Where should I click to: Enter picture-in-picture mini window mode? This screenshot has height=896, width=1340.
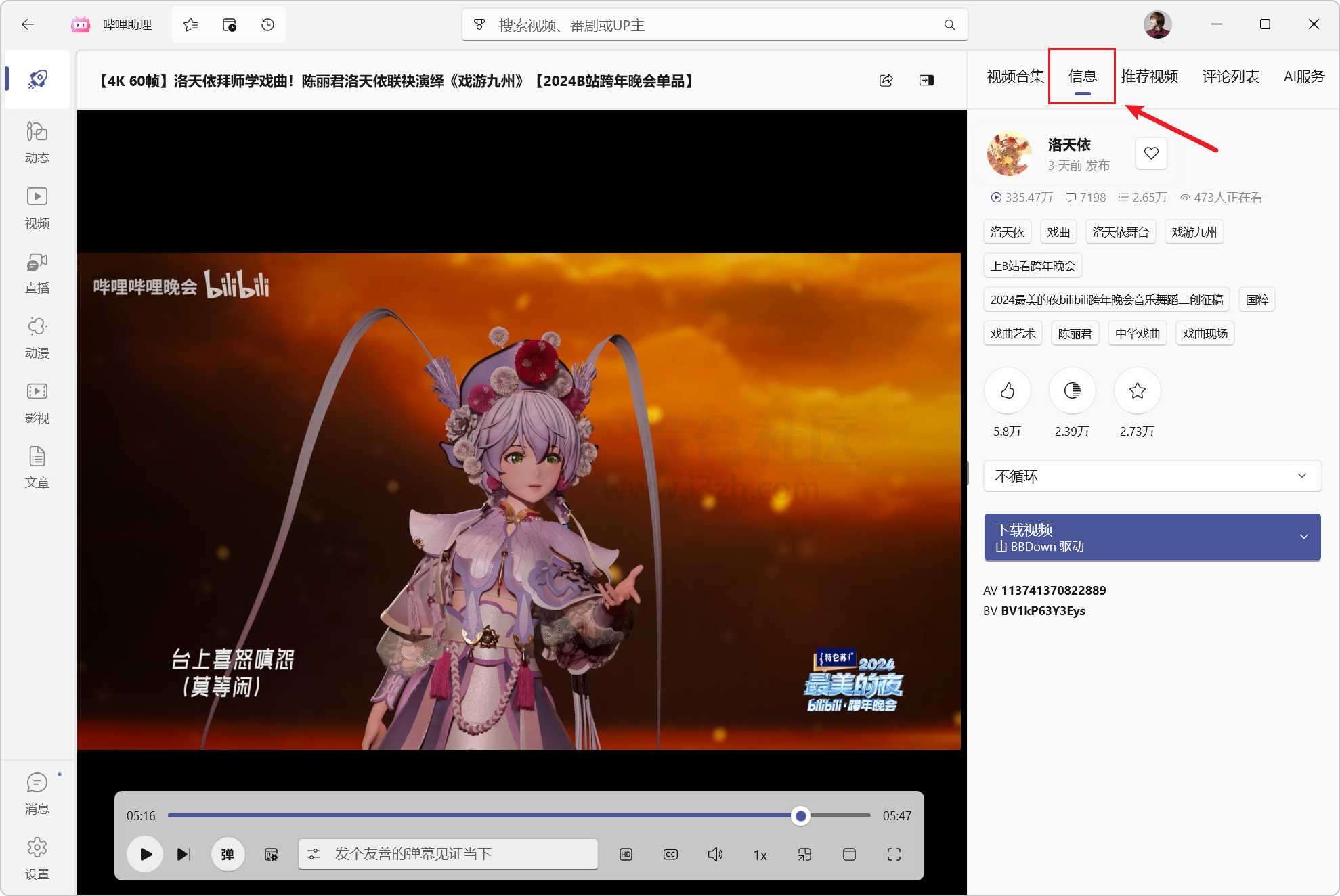804,854
